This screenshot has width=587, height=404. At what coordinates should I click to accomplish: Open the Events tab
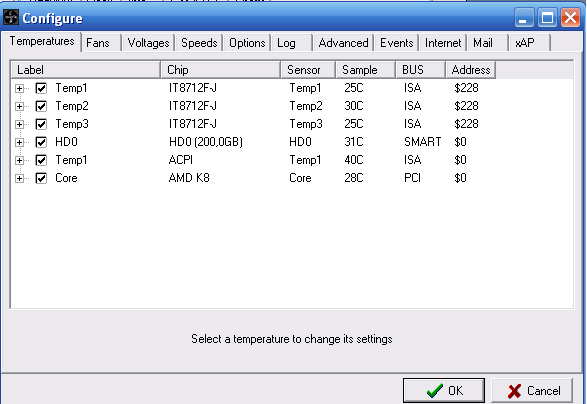(x=396, y=43)
